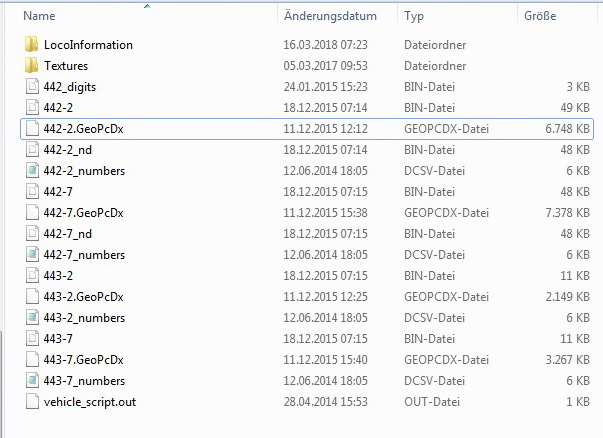The image size is (603, 438).
Task: Select the 443-2_numbers file name
Action: coord(84,318)
